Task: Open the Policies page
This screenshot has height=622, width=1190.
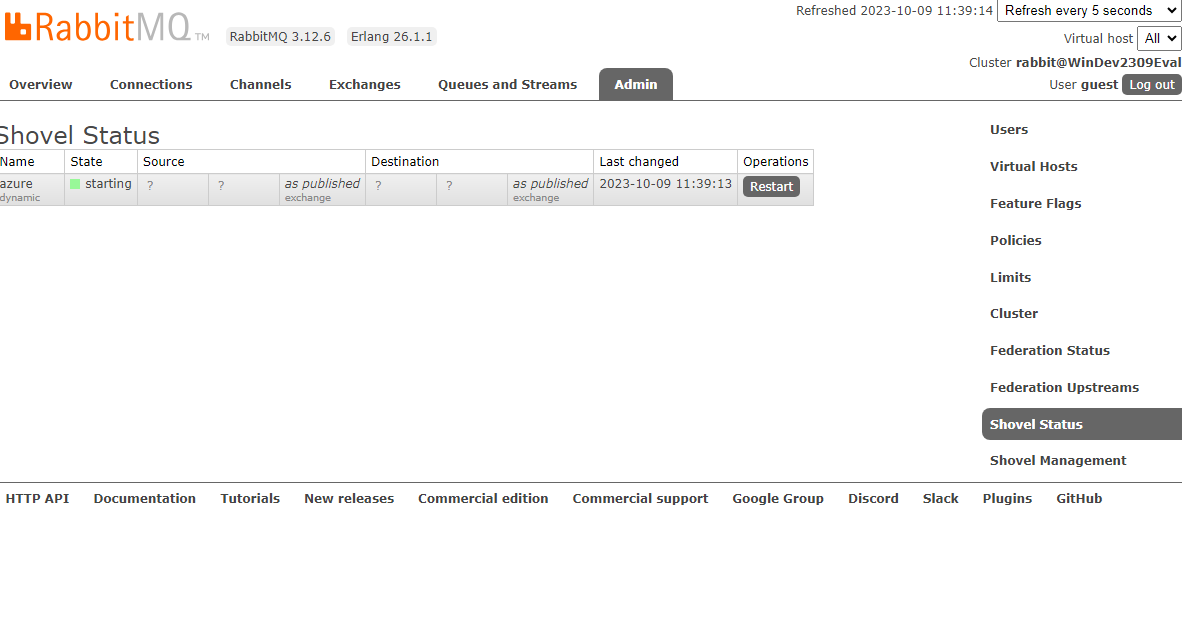Action: [1015, 240]
